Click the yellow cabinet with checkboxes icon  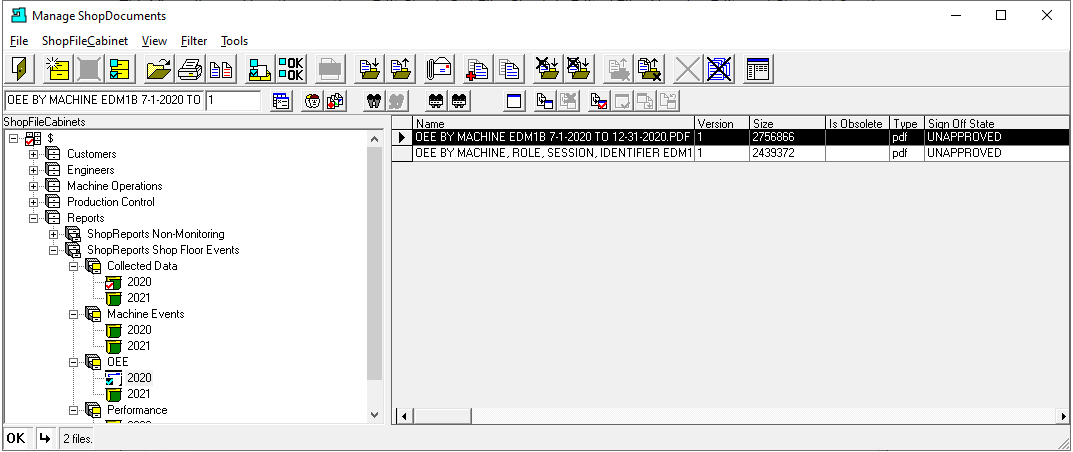click(x=119, y=69)
